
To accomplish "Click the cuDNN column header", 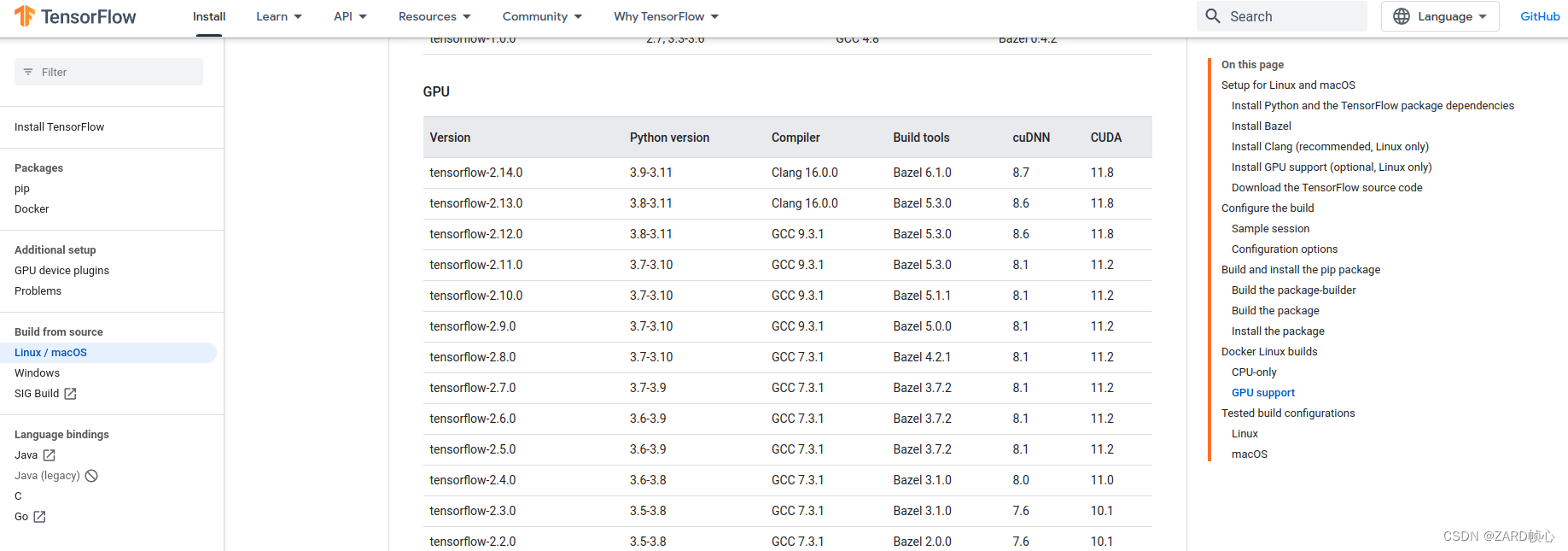I will coord(1031,138).
